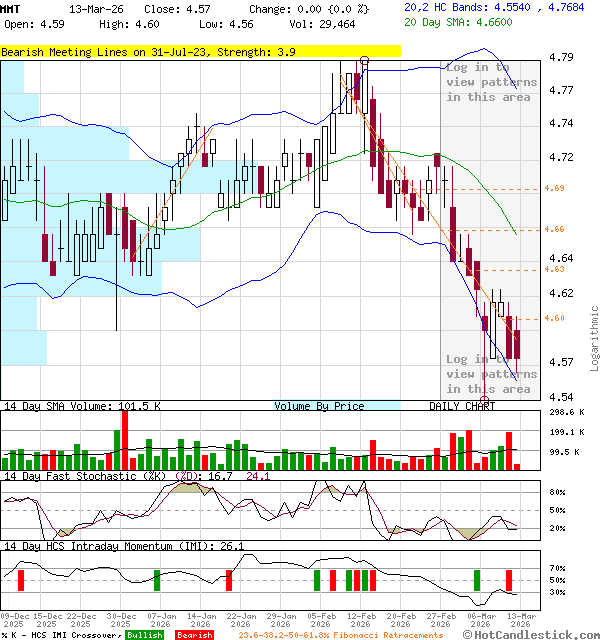
Task: Click upper 'Log in to view patterns' text
Action: [491, 82]
